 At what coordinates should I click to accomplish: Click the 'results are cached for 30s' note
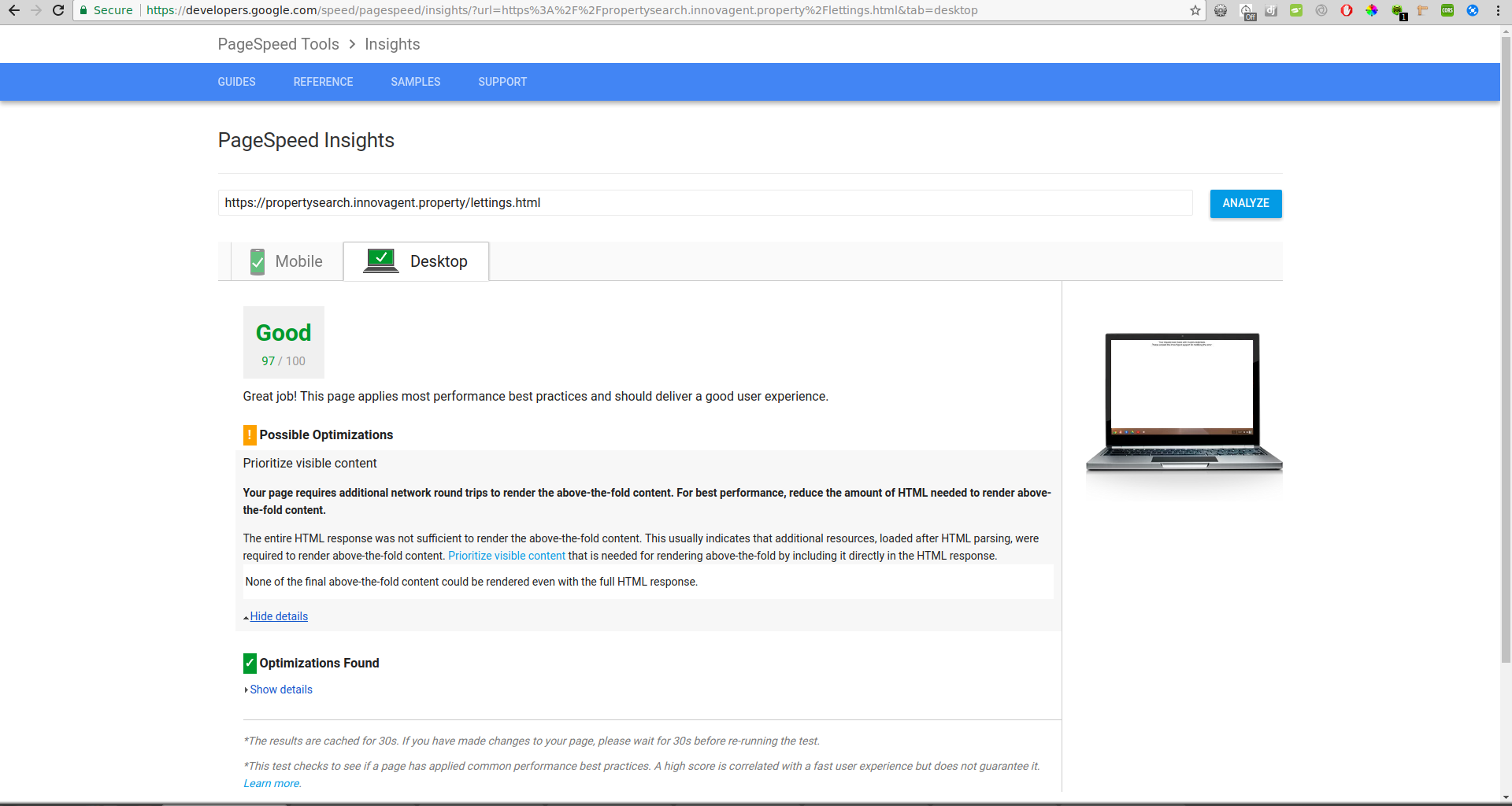point(532,741)
